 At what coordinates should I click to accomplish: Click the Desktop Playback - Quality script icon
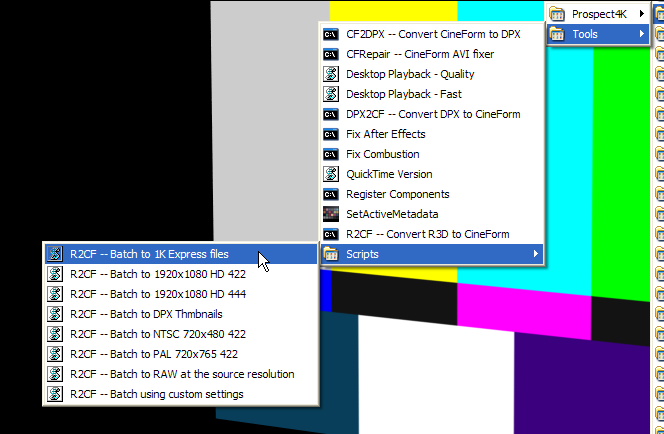331,74
